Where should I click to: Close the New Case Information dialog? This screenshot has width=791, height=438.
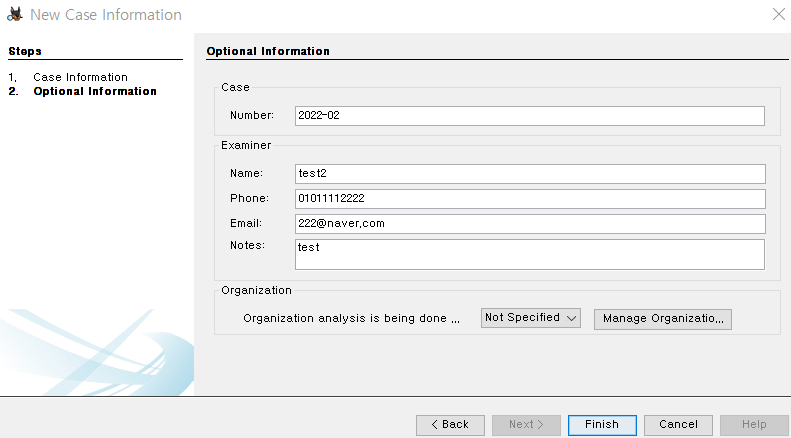[779, 14]
